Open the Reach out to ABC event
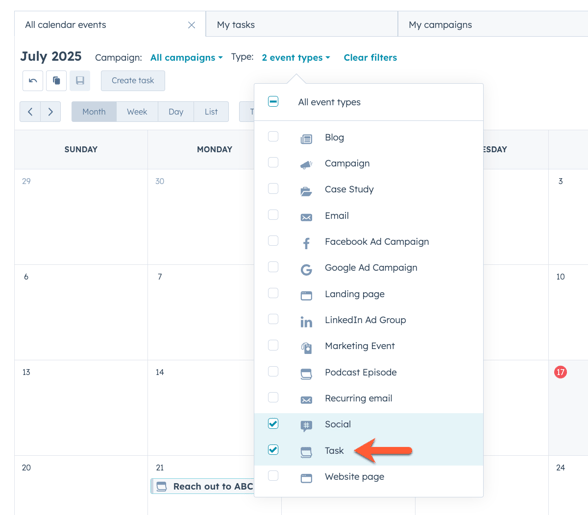 pos(202,486)
